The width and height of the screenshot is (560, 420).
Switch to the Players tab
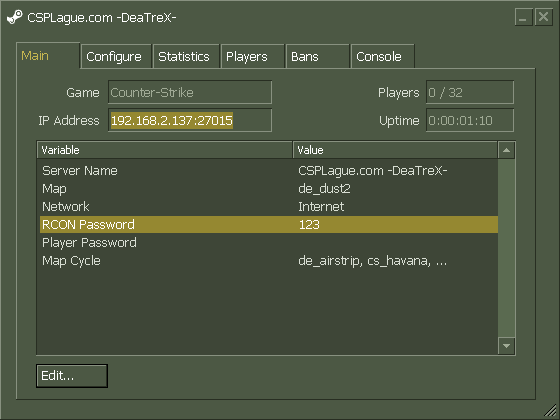[x=252, y=56]
